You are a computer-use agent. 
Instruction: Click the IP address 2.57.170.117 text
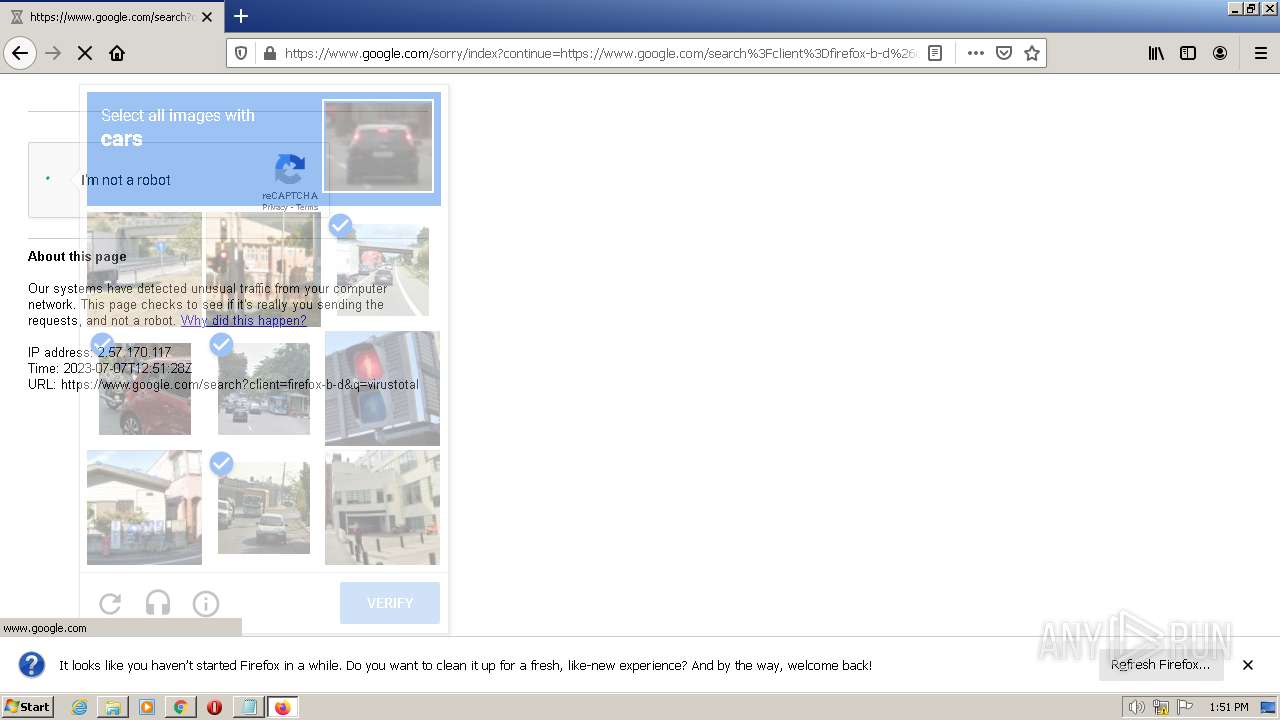134,352
